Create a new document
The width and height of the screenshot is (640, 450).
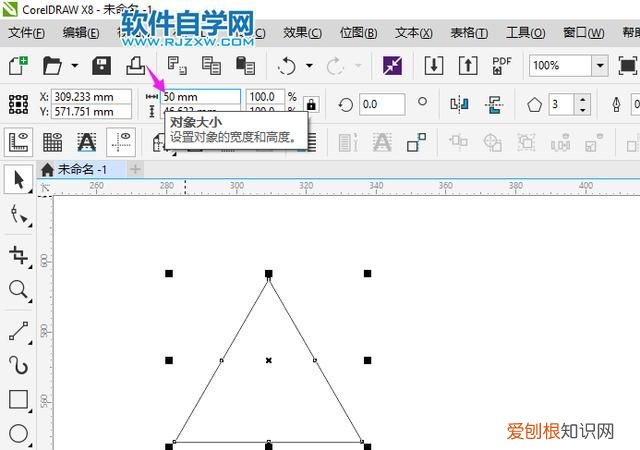pos(18,65)
